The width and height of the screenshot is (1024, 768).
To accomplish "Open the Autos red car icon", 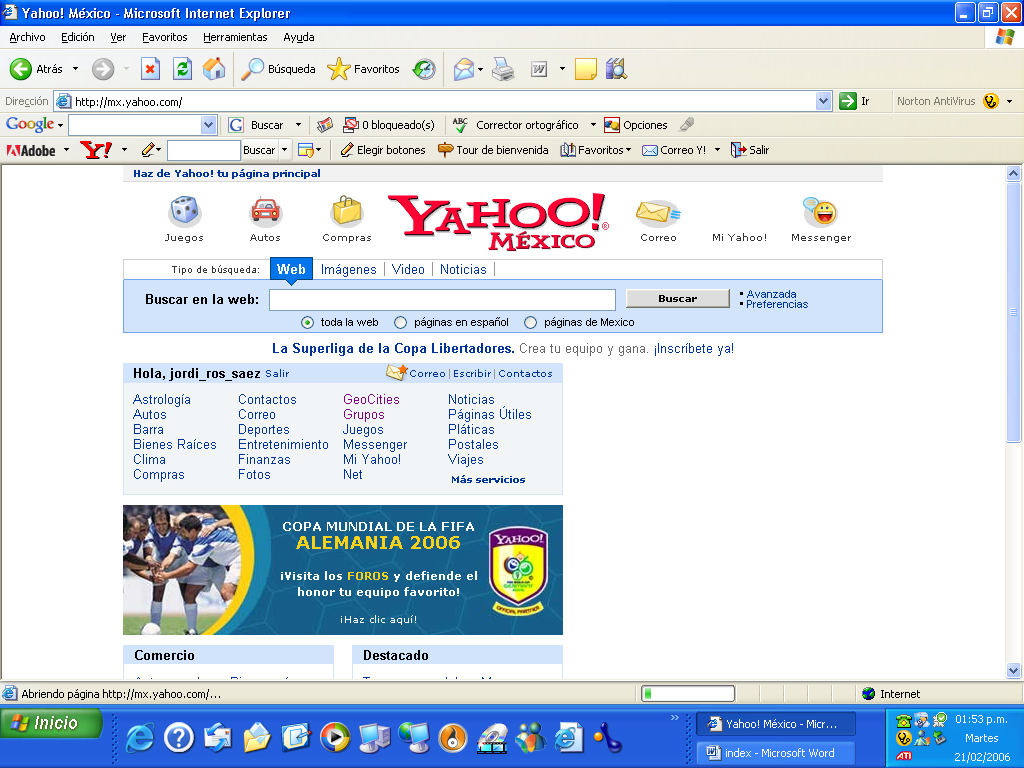I will pos(265,211).
